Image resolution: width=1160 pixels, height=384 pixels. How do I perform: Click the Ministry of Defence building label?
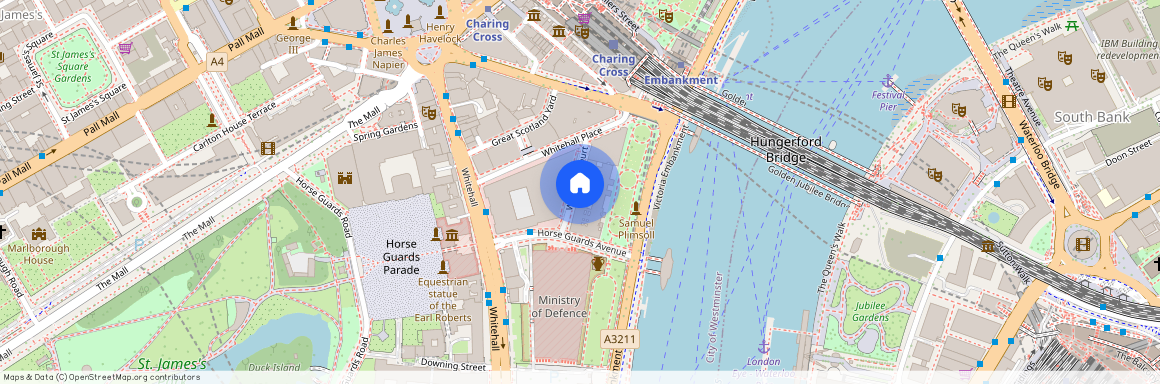(559, 306)
